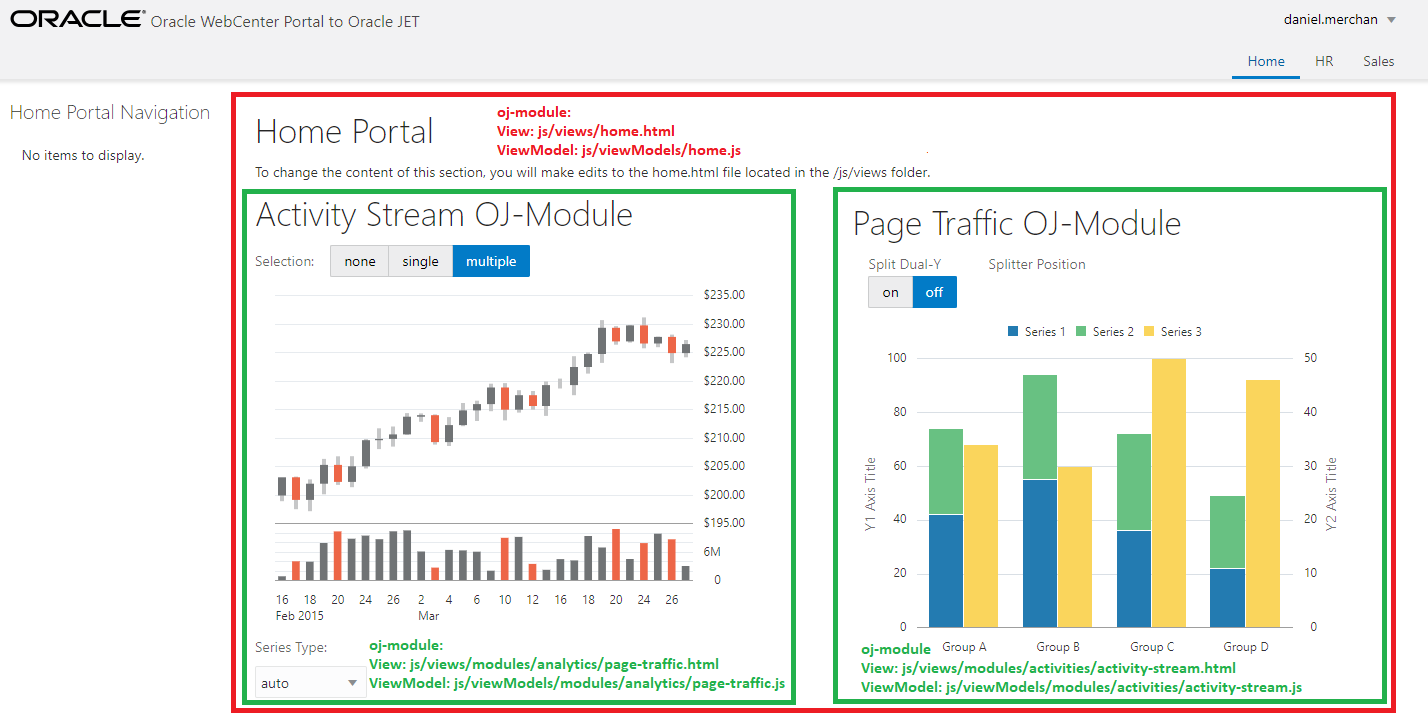Switch to the HR tab
Viewport: 1428px width, 718px height.
pyautogui.click(x=1323, y=61)
